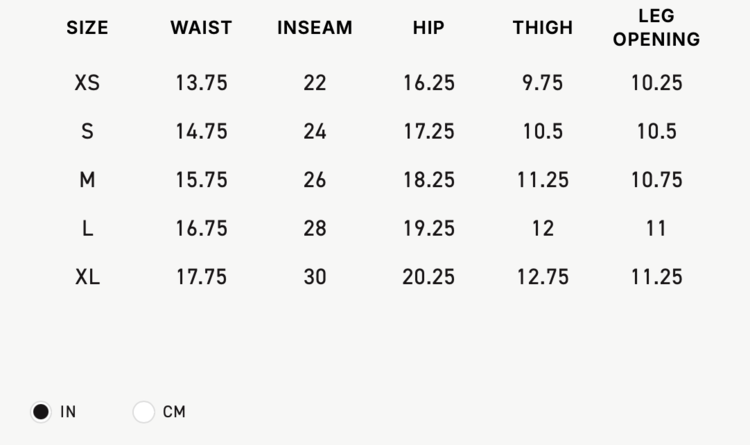The image size is (750, 445).
Task: Select the S size row label
Action: 87,131
